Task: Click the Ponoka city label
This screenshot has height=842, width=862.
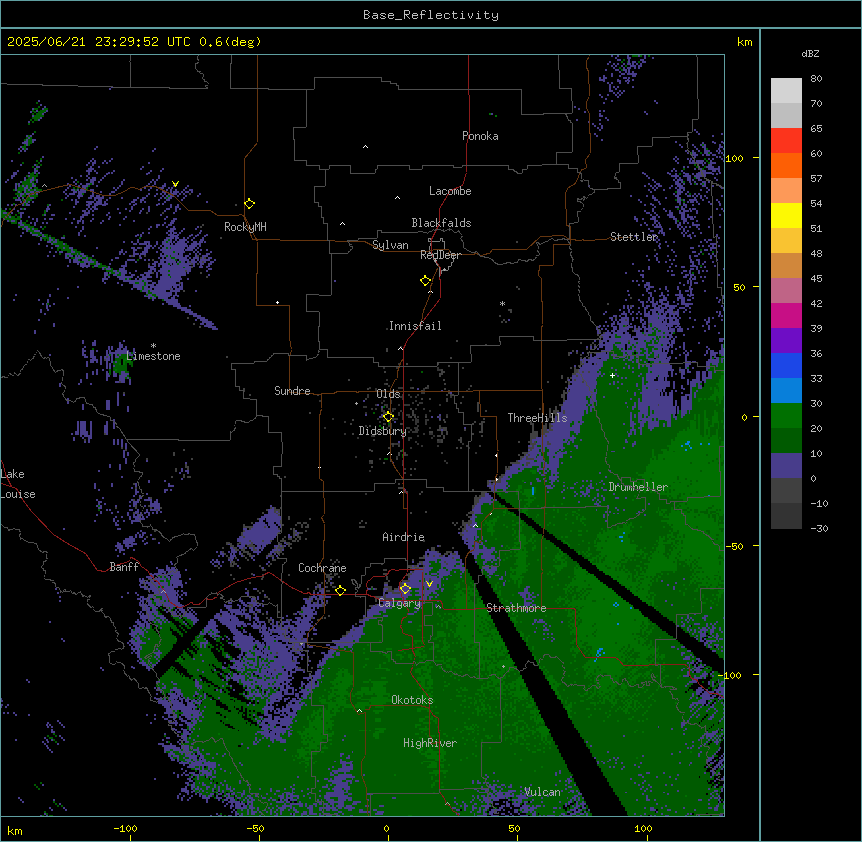Action: [480, 136]
